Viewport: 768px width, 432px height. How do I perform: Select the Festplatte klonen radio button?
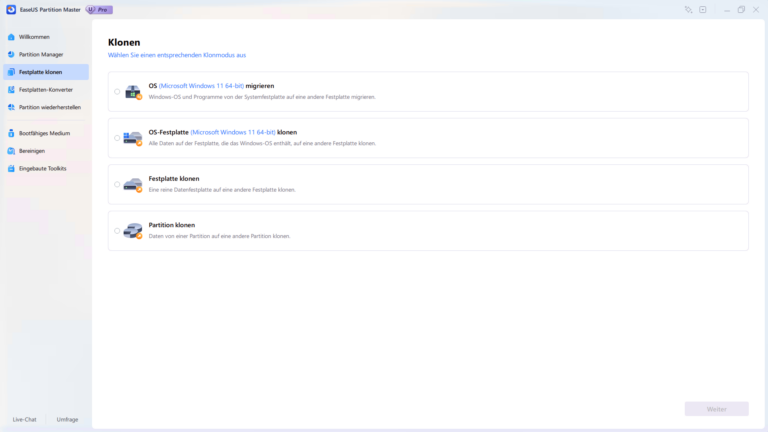117,185
